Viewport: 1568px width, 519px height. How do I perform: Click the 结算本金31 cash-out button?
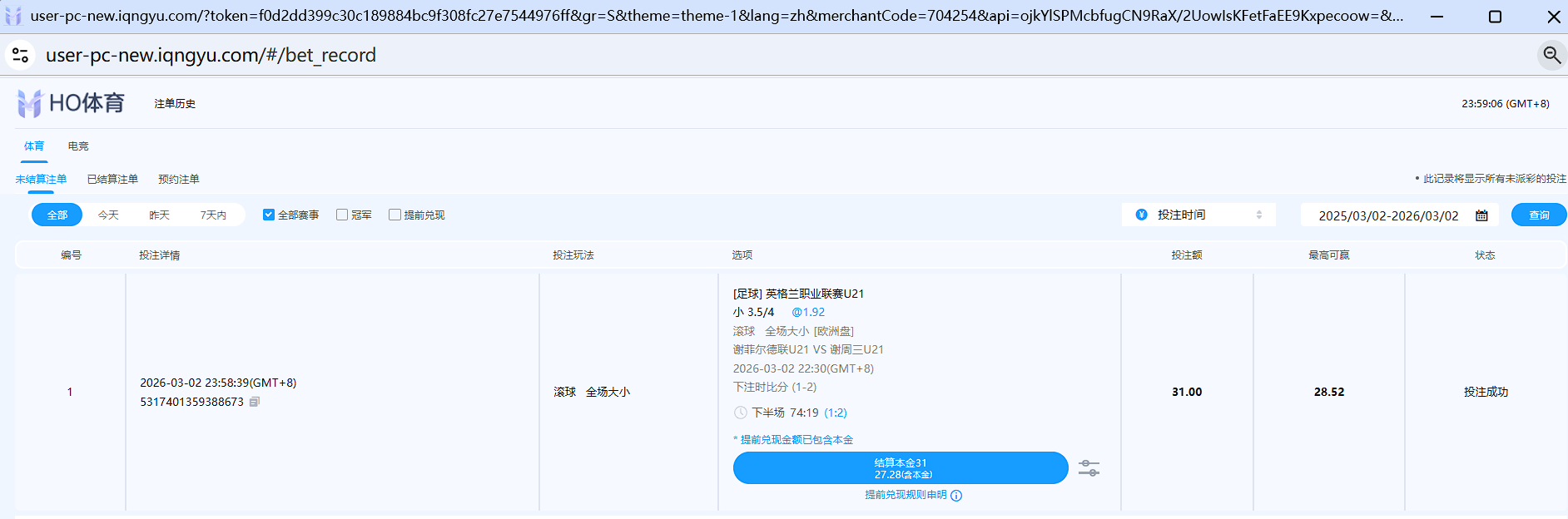click(900, 468)
